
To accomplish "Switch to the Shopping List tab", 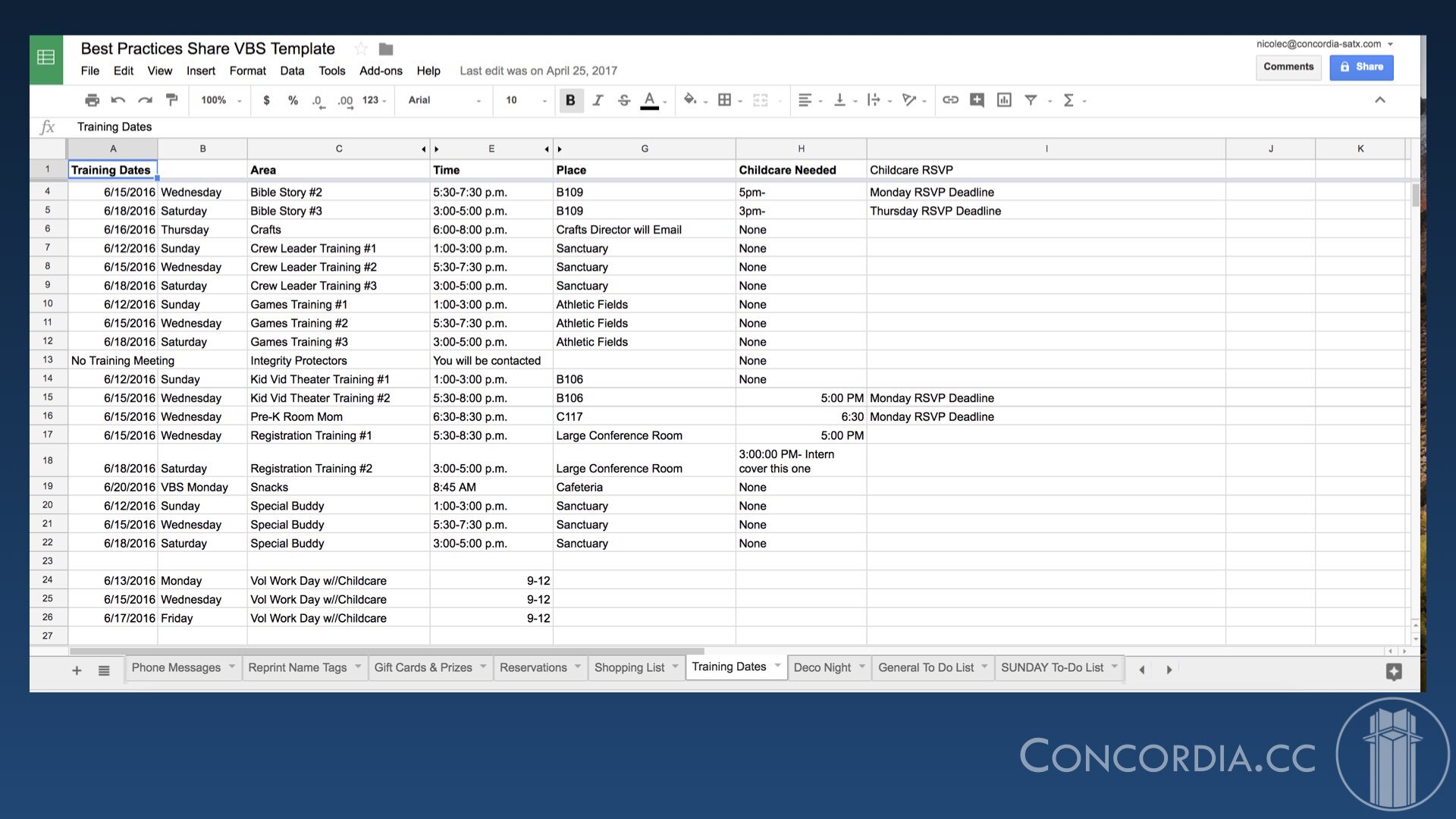I will [629, 667].
